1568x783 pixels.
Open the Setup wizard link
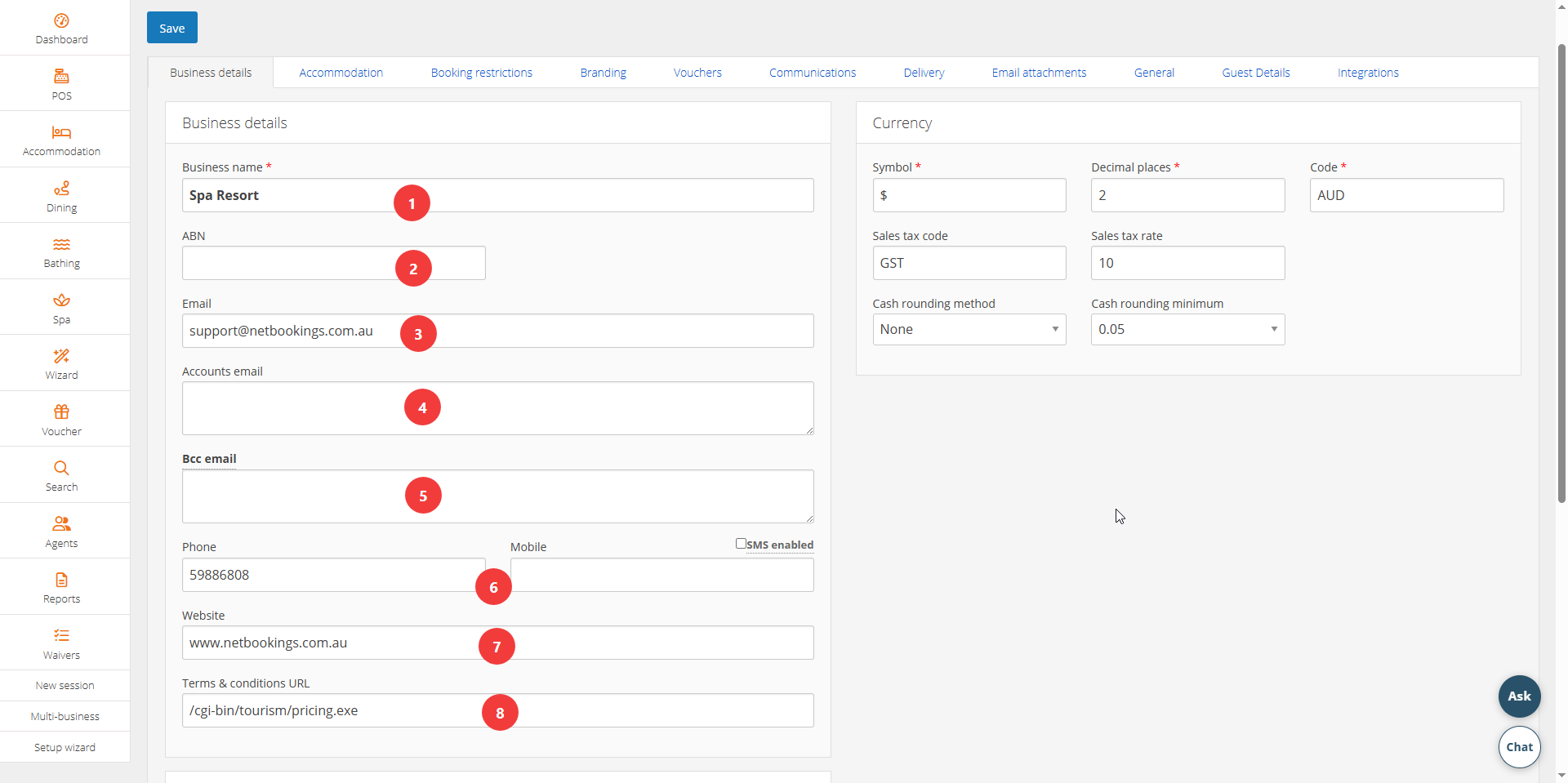(65, 748)
